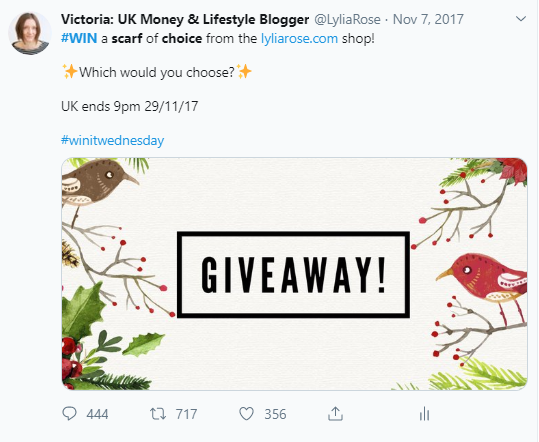539x442 pixels.
Task: Click the 356 likes count
Action: [275, 414]
